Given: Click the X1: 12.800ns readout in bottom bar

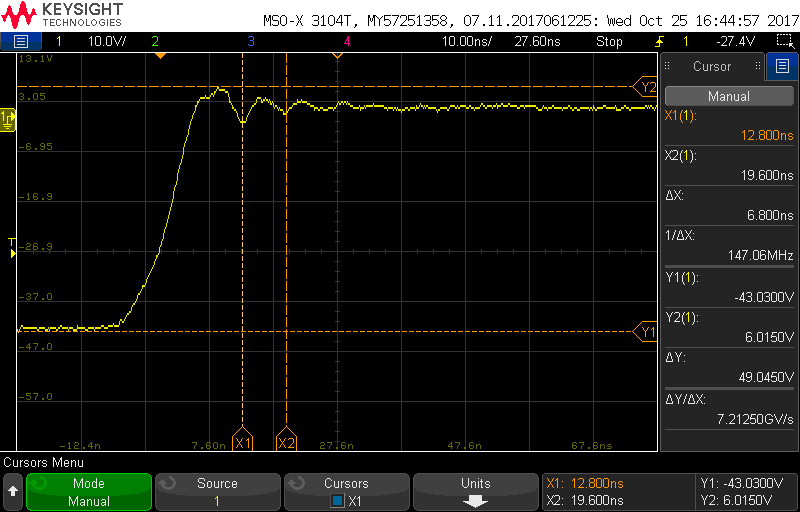Looking at the screenshot, I should point(585,483).
